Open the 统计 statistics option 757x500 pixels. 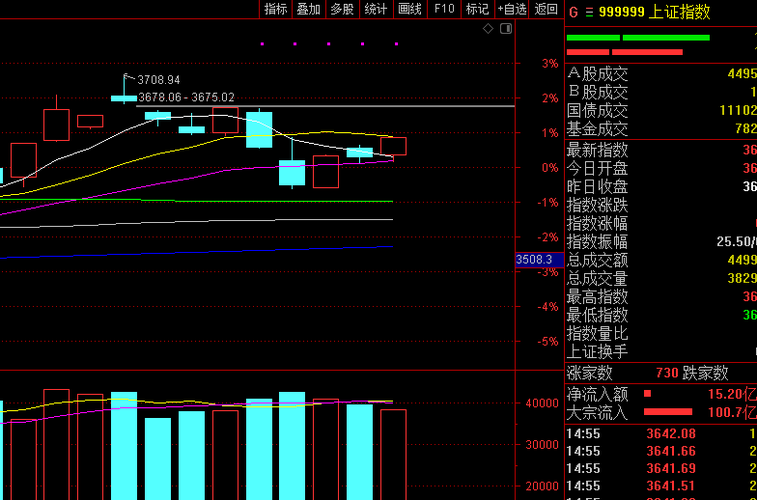[376, 9]
